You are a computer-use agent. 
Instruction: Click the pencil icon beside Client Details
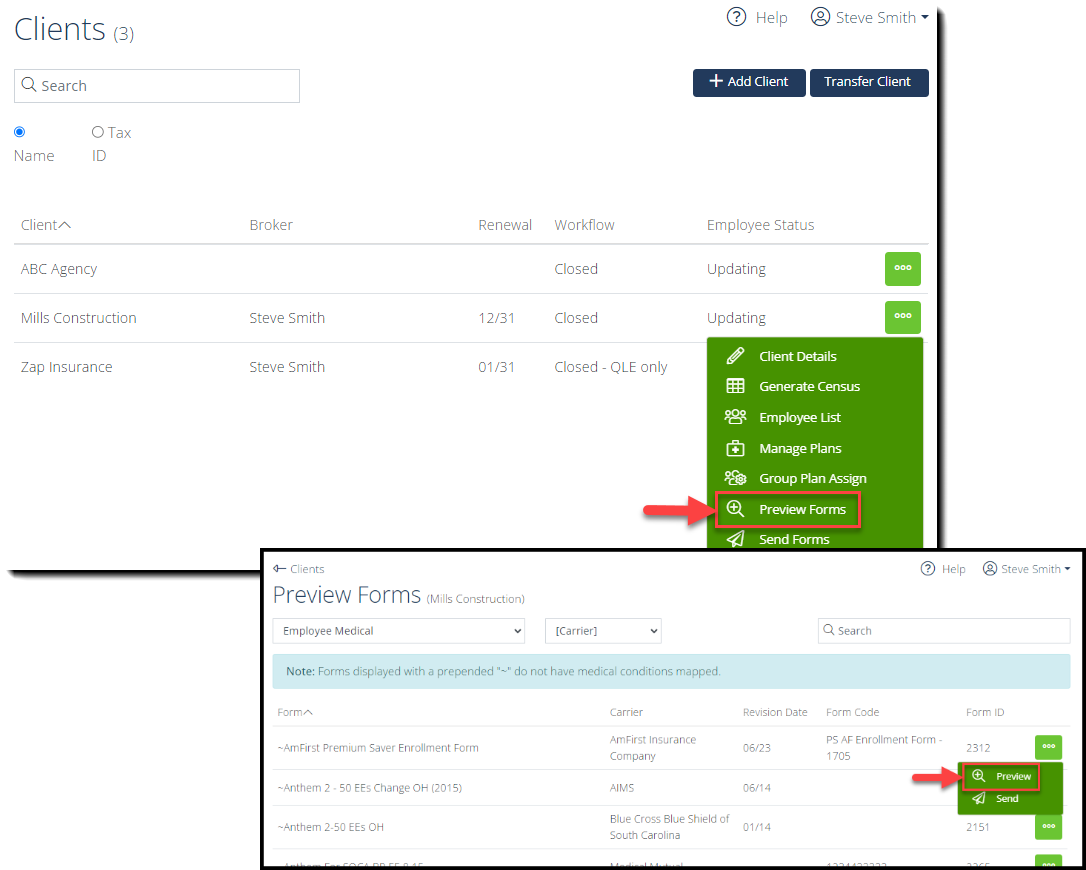[x=735, y=356]
